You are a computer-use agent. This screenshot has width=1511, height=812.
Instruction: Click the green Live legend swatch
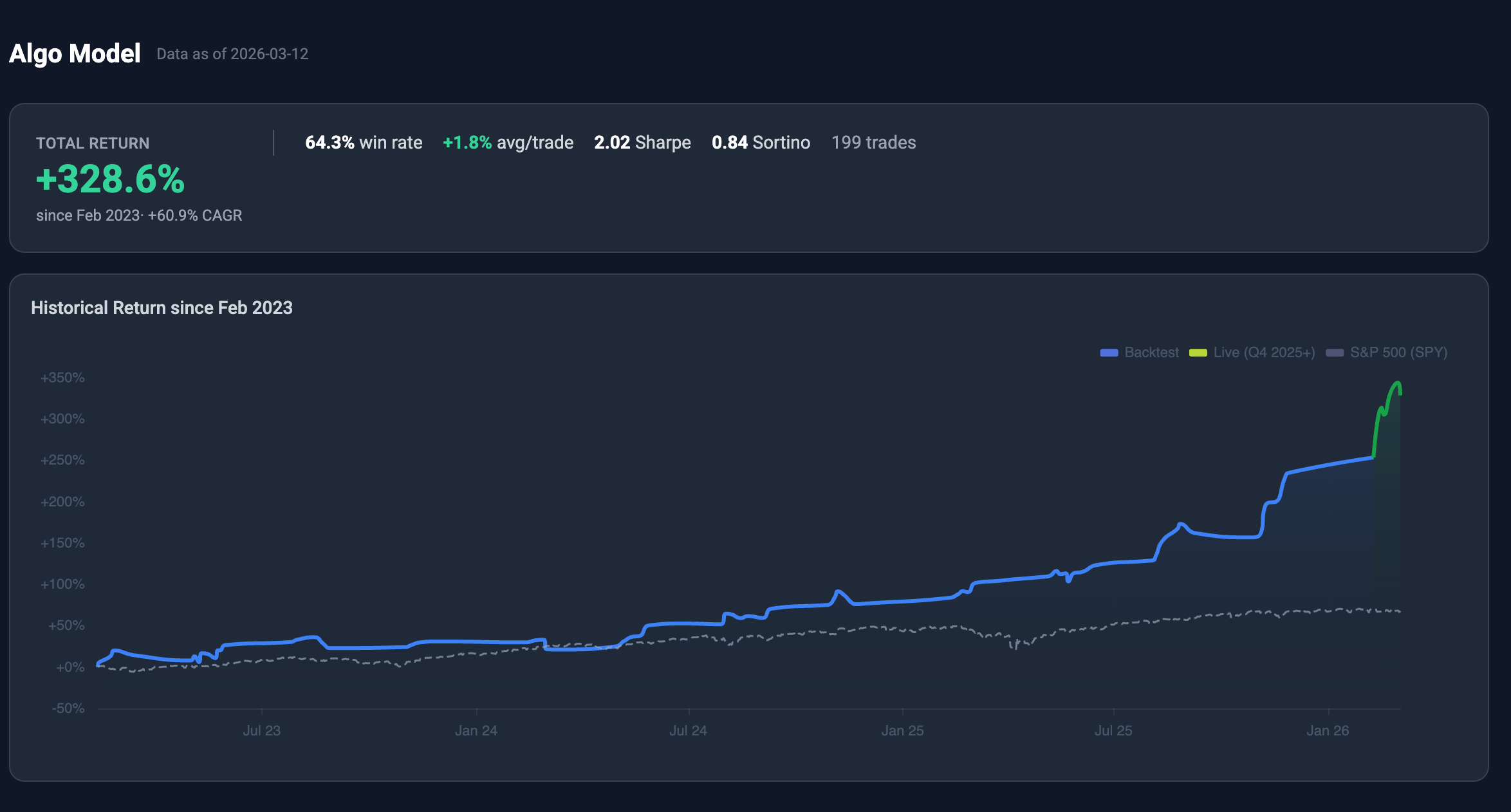tap(1198, 353)
